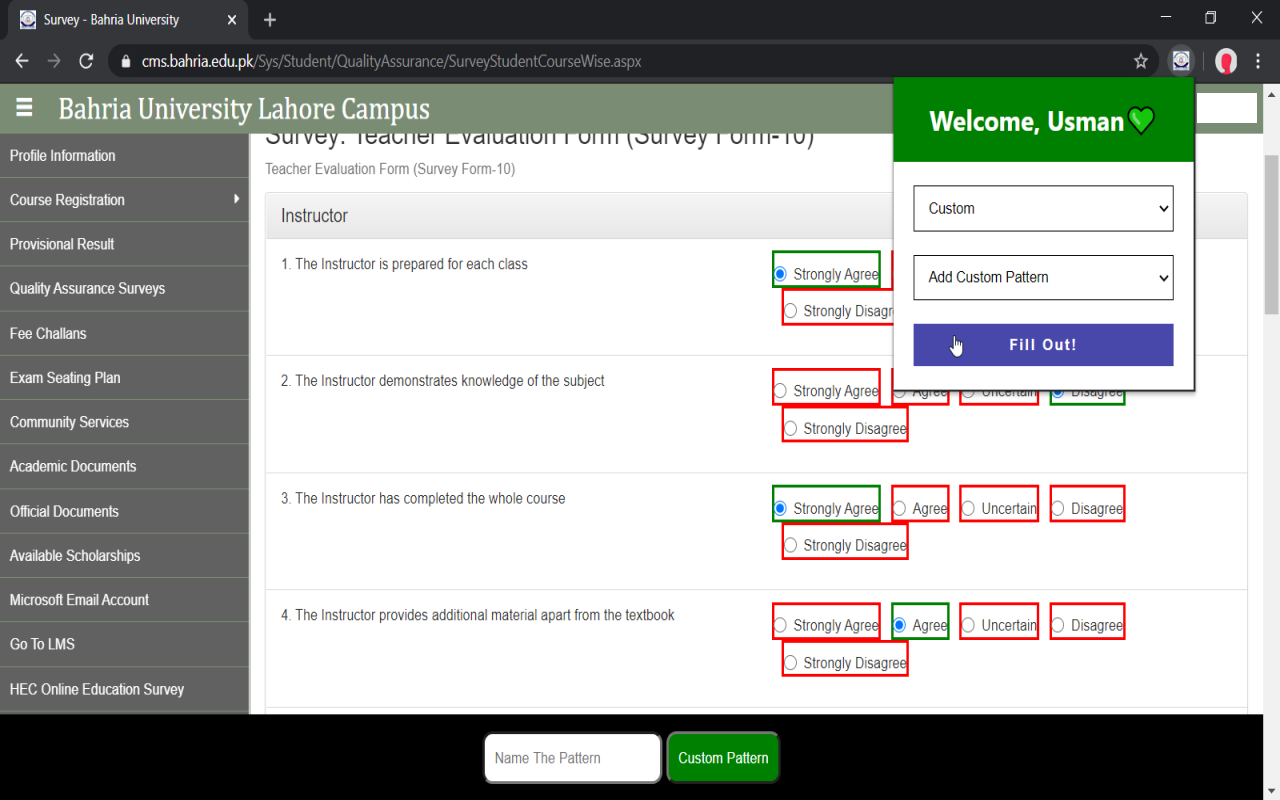Close the Survey - Bahria University tab
The width and height of the screenshot is (1280, 800).
232,20
